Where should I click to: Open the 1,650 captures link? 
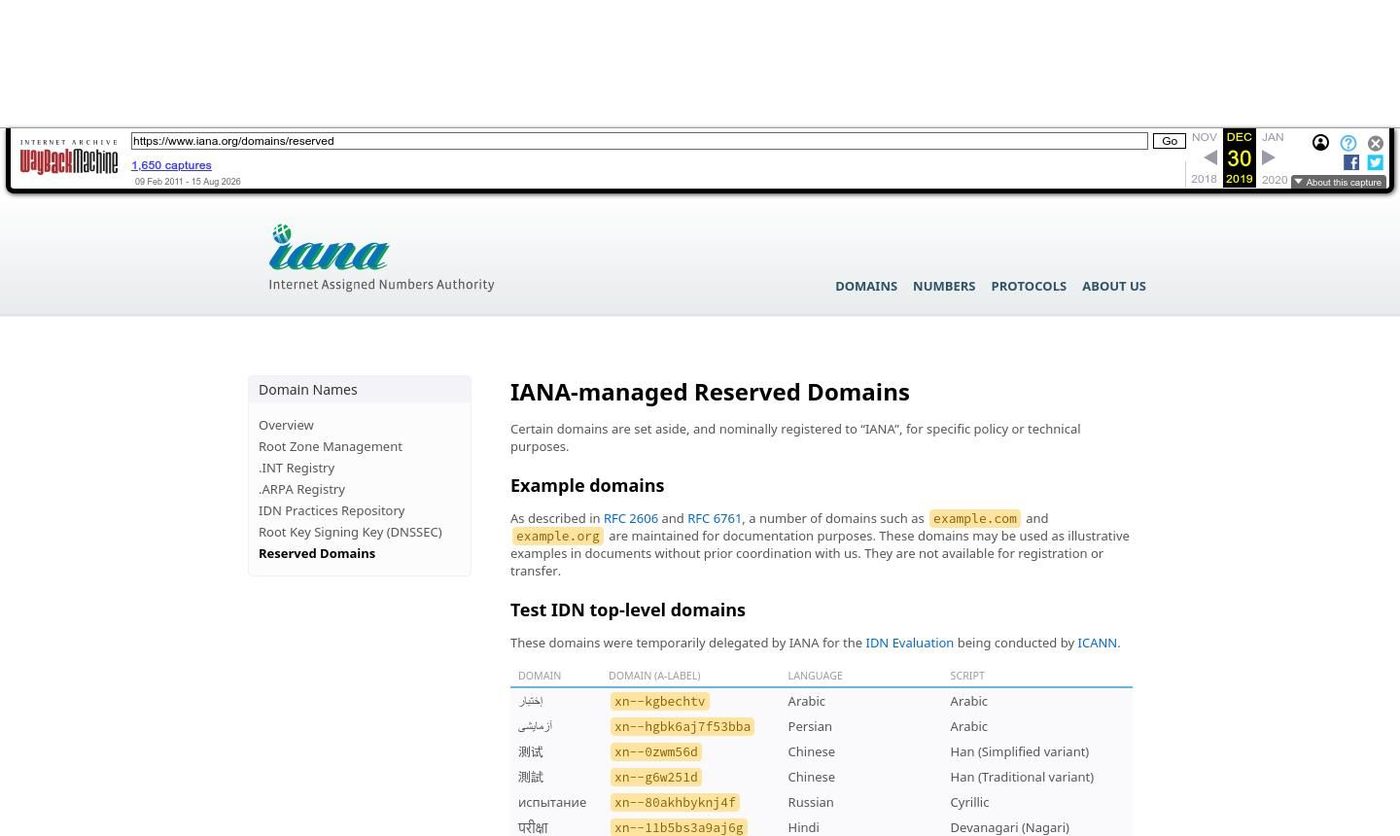click(171, 165)
